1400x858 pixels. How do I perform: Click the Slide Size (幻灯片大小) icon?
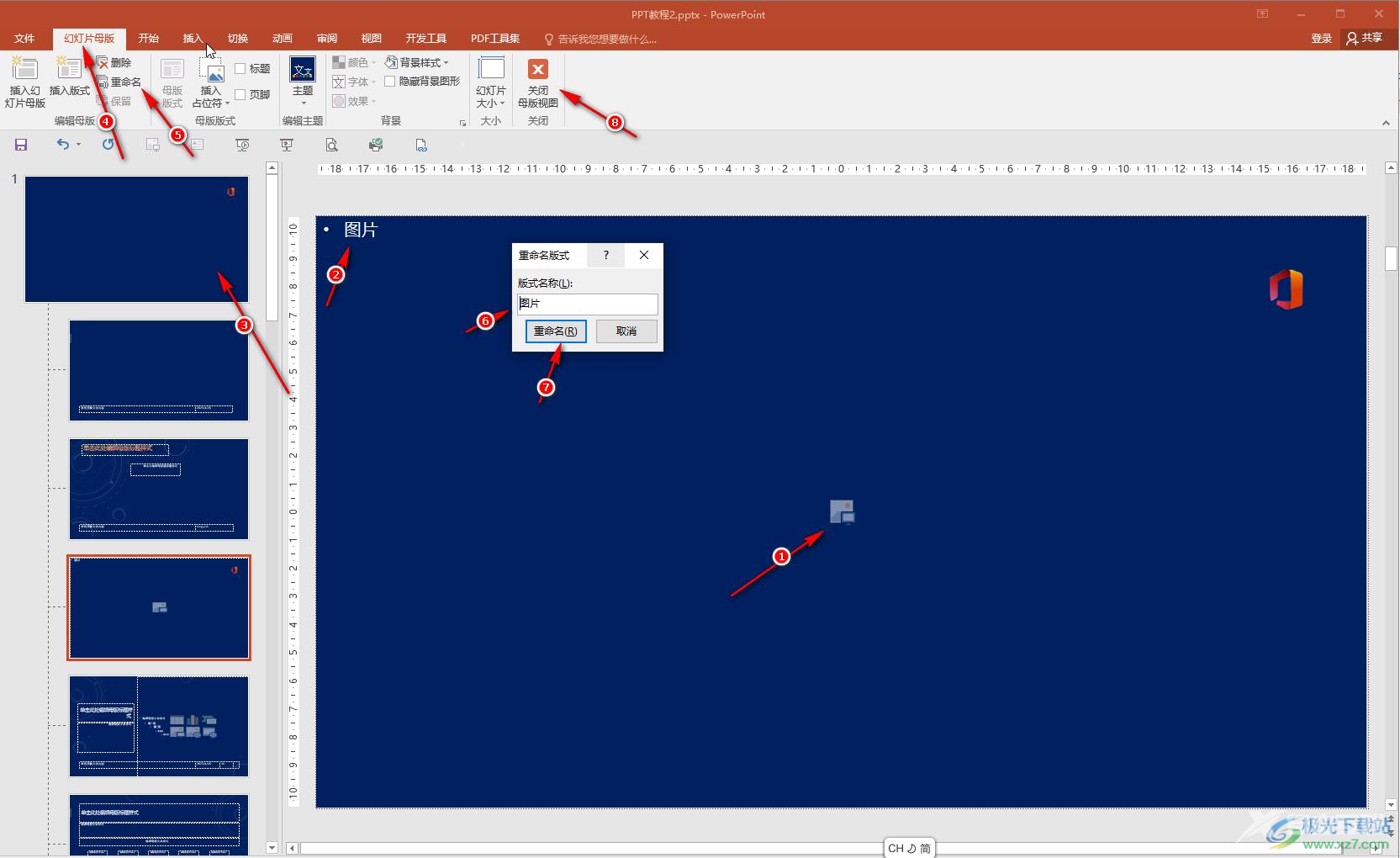pos(491,69)
